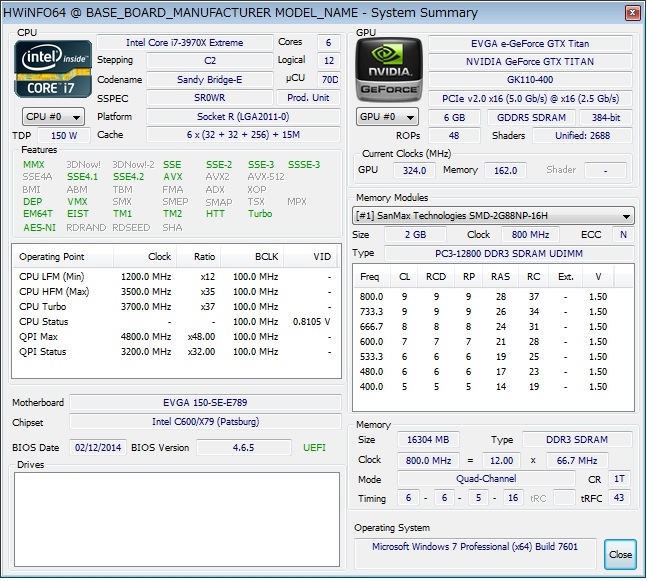Click the PC3-12800 DDR3 SDRAM UDIMM field
The height and width of the screenshot is (581, 648).
click(x=509, y=253)
